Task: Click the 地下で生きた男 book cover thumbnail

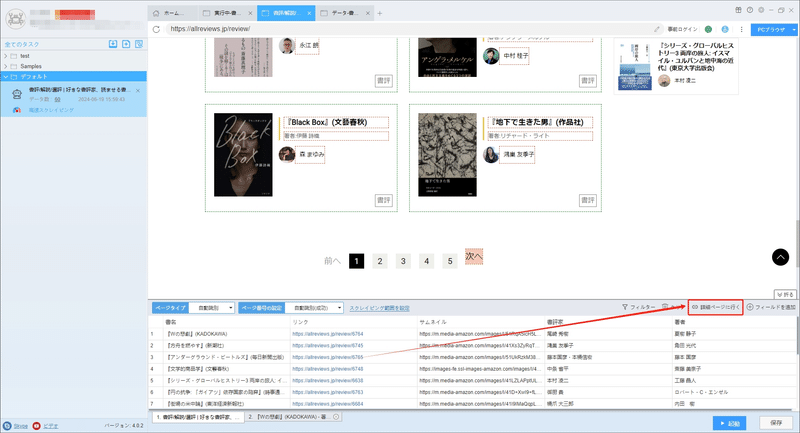Action: coord(447,155)
